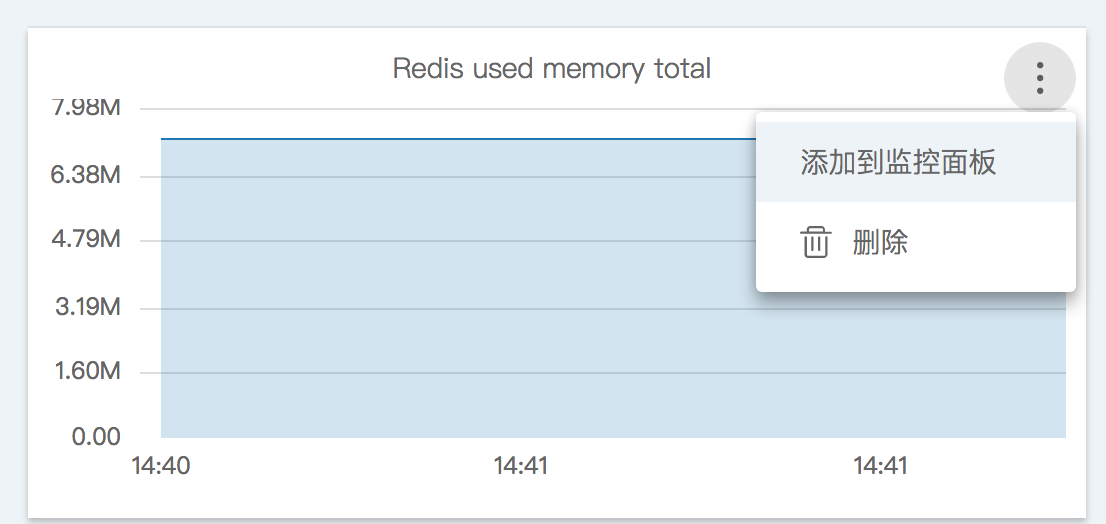The width and height of the screenshot is (1106, 524).
Task: Click the chart gridline at 1.60M level
Action: [450, 373]
